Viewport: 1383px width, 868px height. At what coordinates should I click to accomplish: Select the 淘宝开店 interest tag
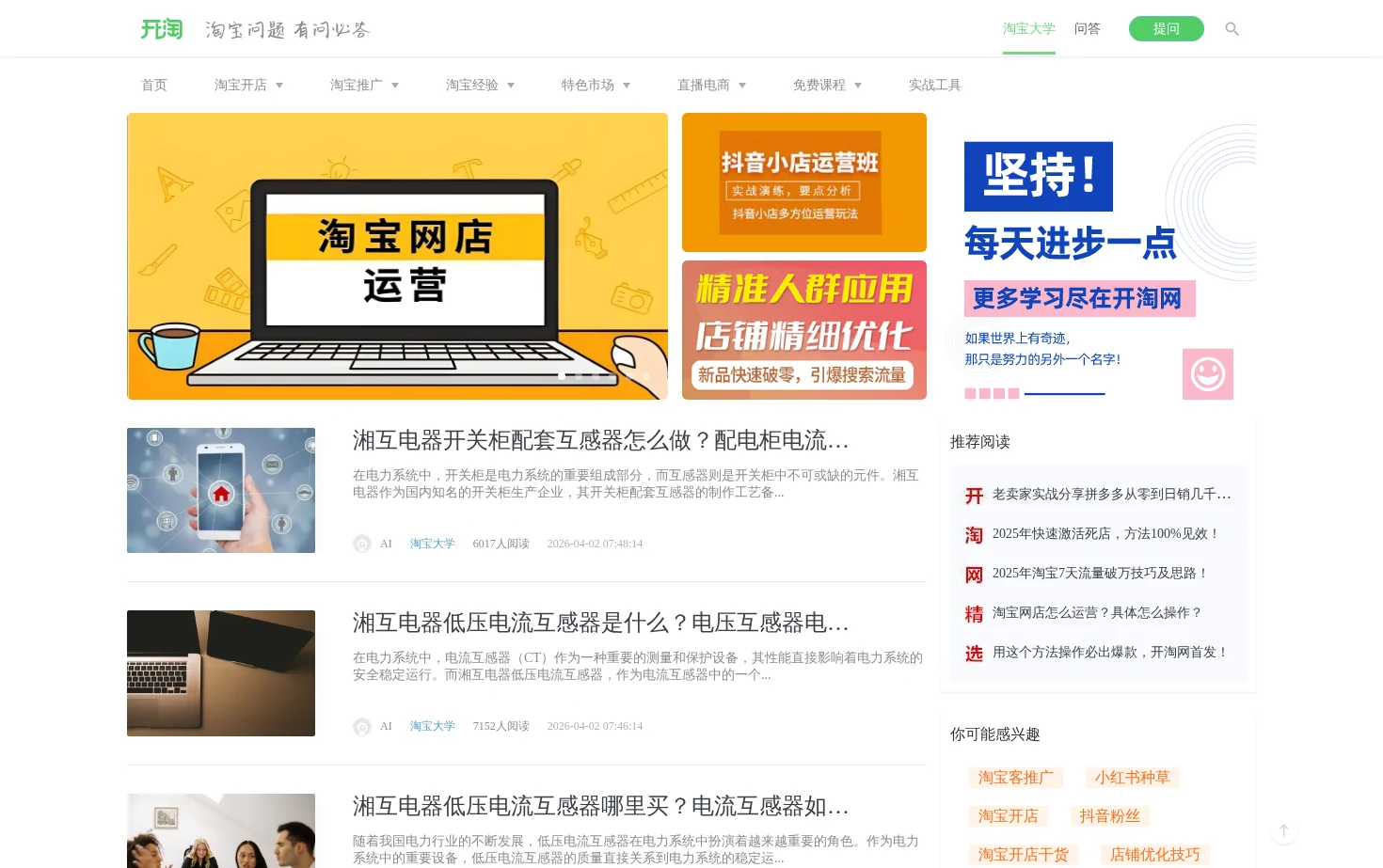tap(1009, 816)
